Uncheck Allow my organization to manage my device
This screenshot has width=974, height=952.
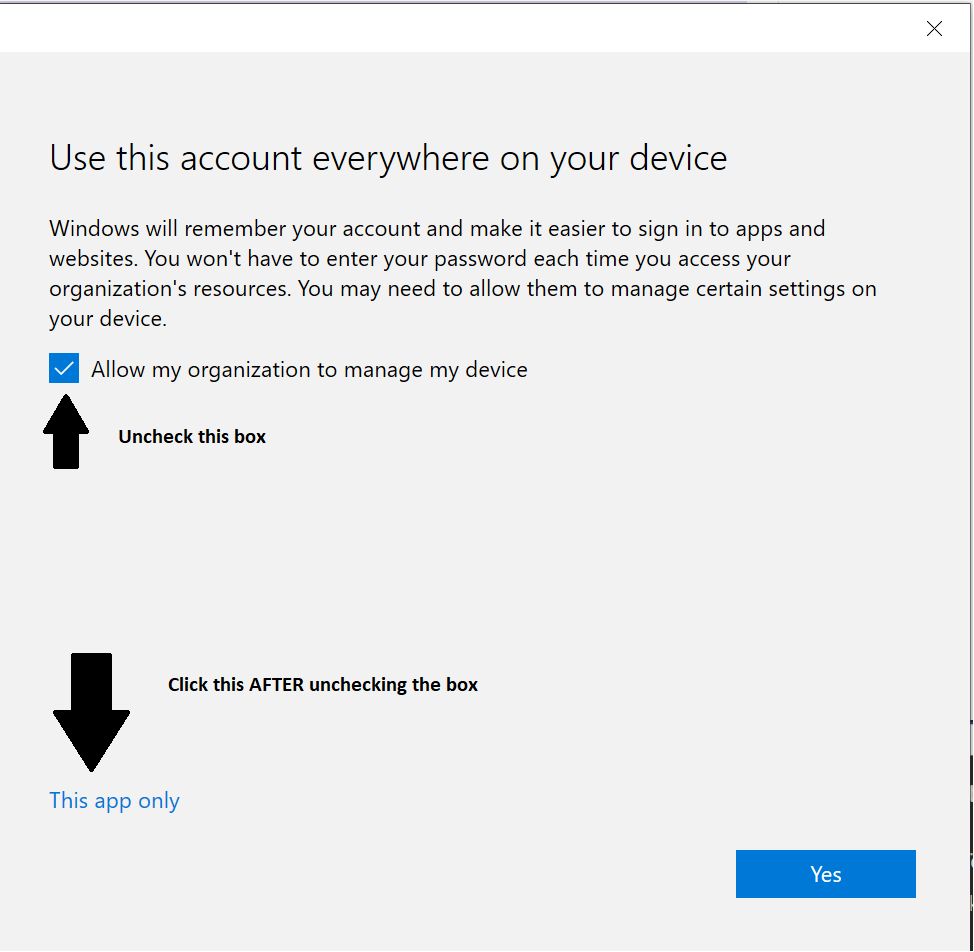(64, 369)
